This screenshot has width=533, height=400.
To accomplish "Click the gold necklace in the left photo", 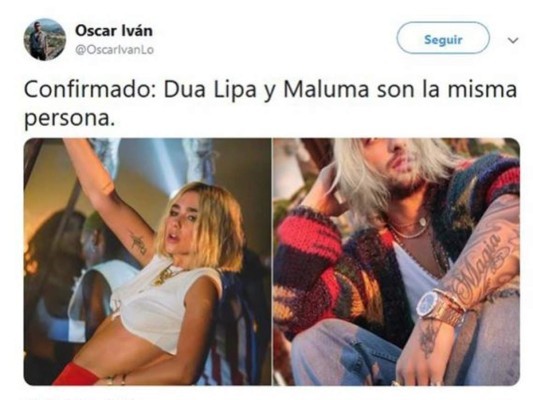I will (166, 275).
